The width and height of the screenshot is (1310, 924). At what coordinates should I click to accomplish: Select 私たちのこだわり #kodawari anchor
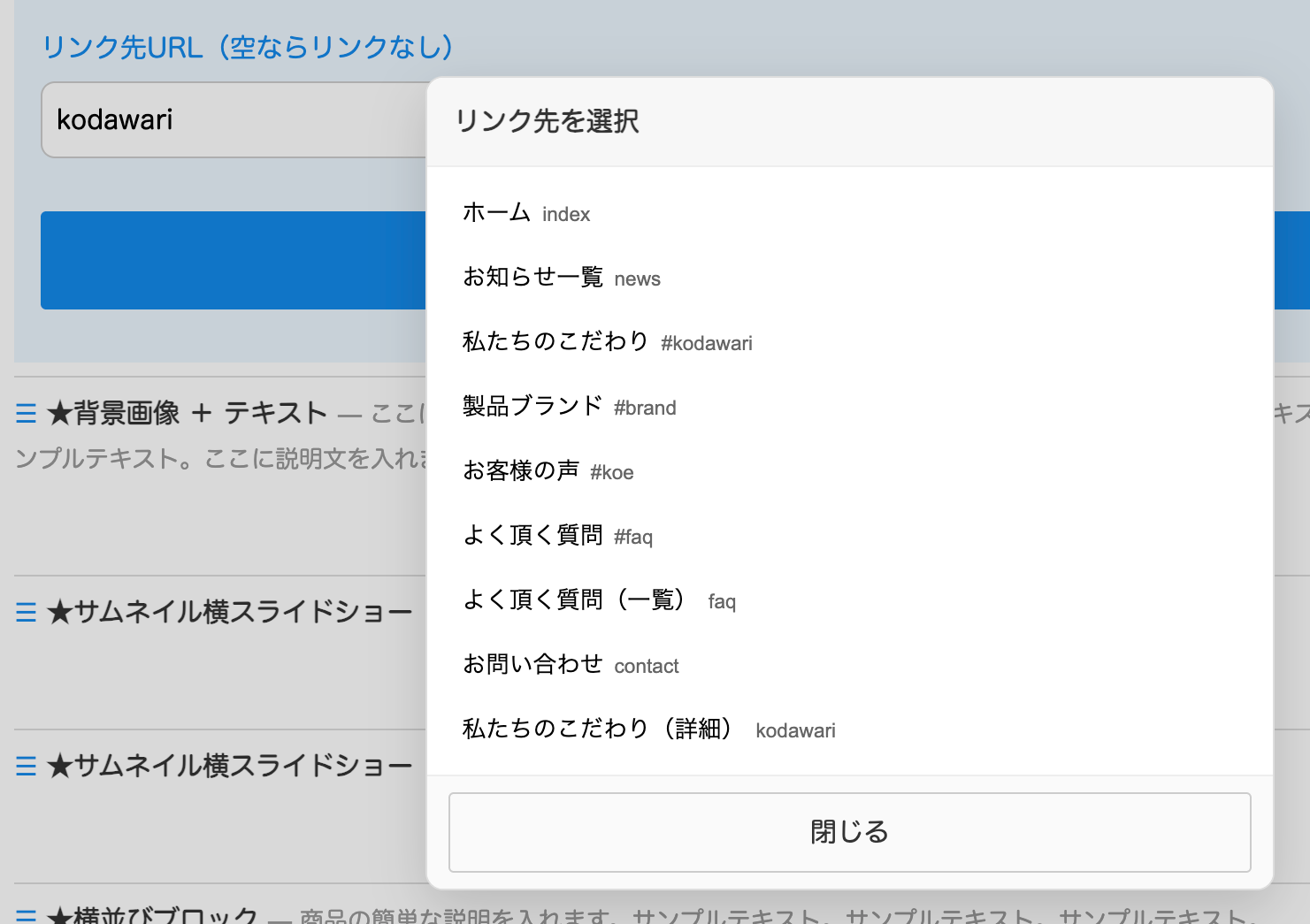[607, 342]
